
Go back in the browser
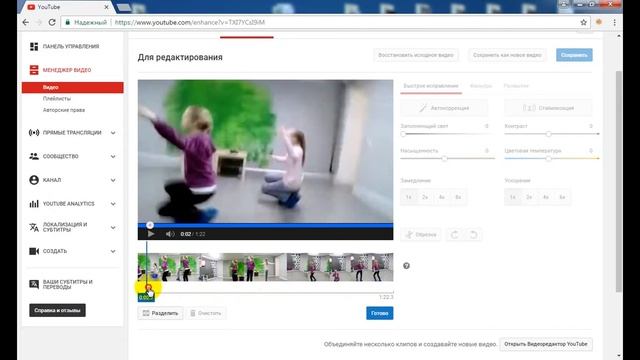26,22
